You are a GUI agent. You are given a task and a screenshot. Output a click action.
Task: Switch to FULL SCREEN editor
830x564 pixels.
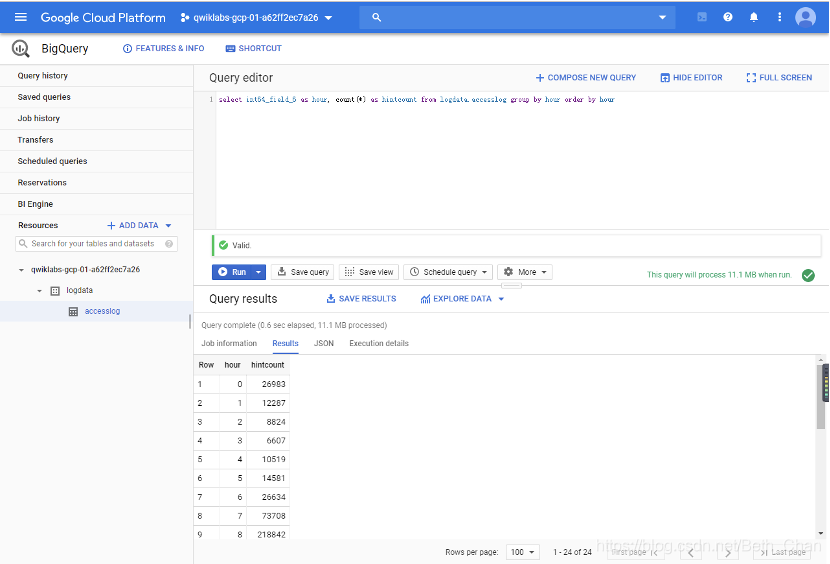click(779, 78)
